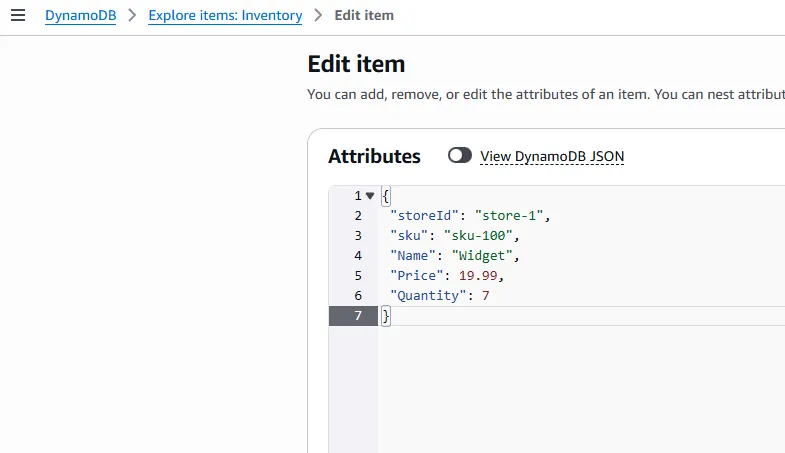Open the hamburger navigation menu
Image resolution: width=785 pixels, height=453 pixels.
pos(17,15)
